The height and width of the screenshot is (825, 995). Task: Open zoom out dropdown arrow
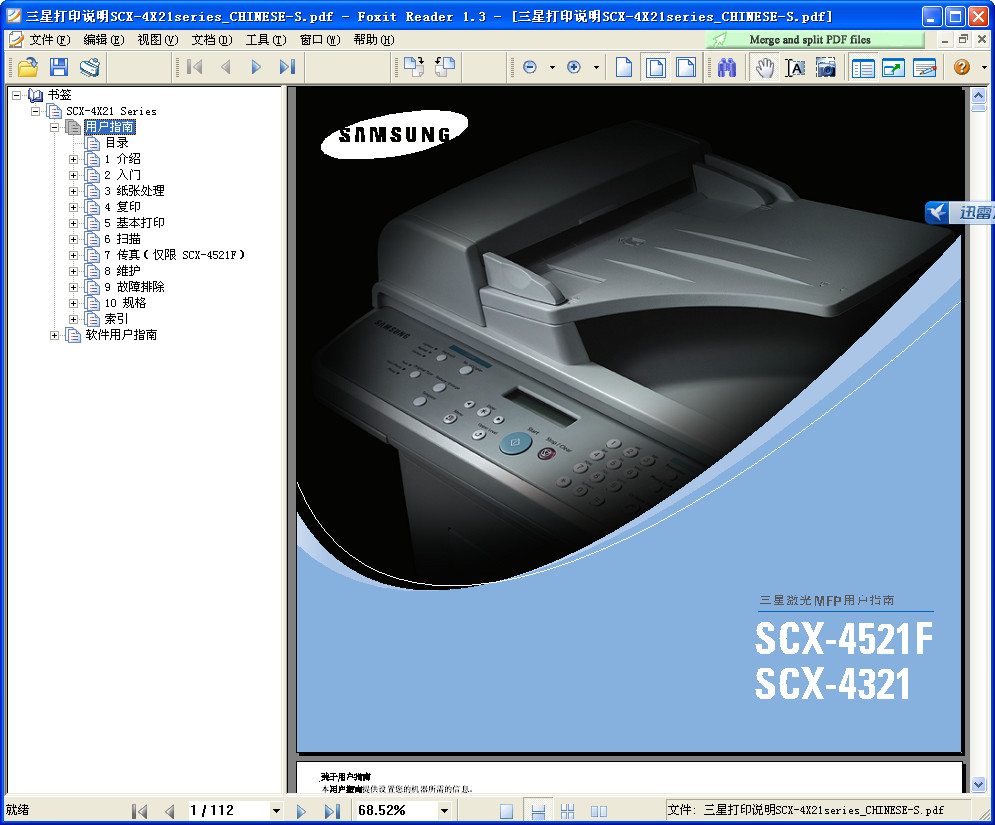[552, 67]
